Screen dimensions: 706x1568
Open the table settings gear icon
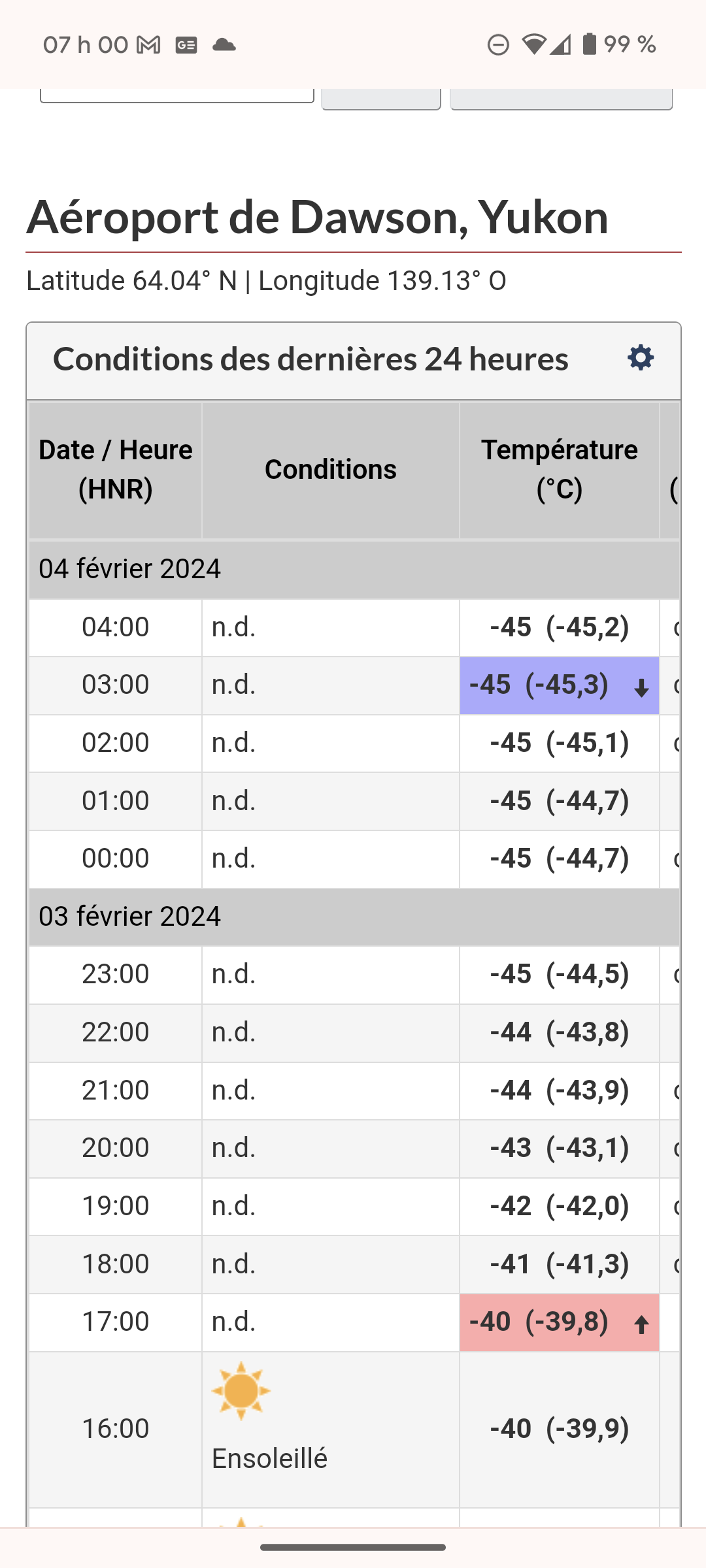641,358
